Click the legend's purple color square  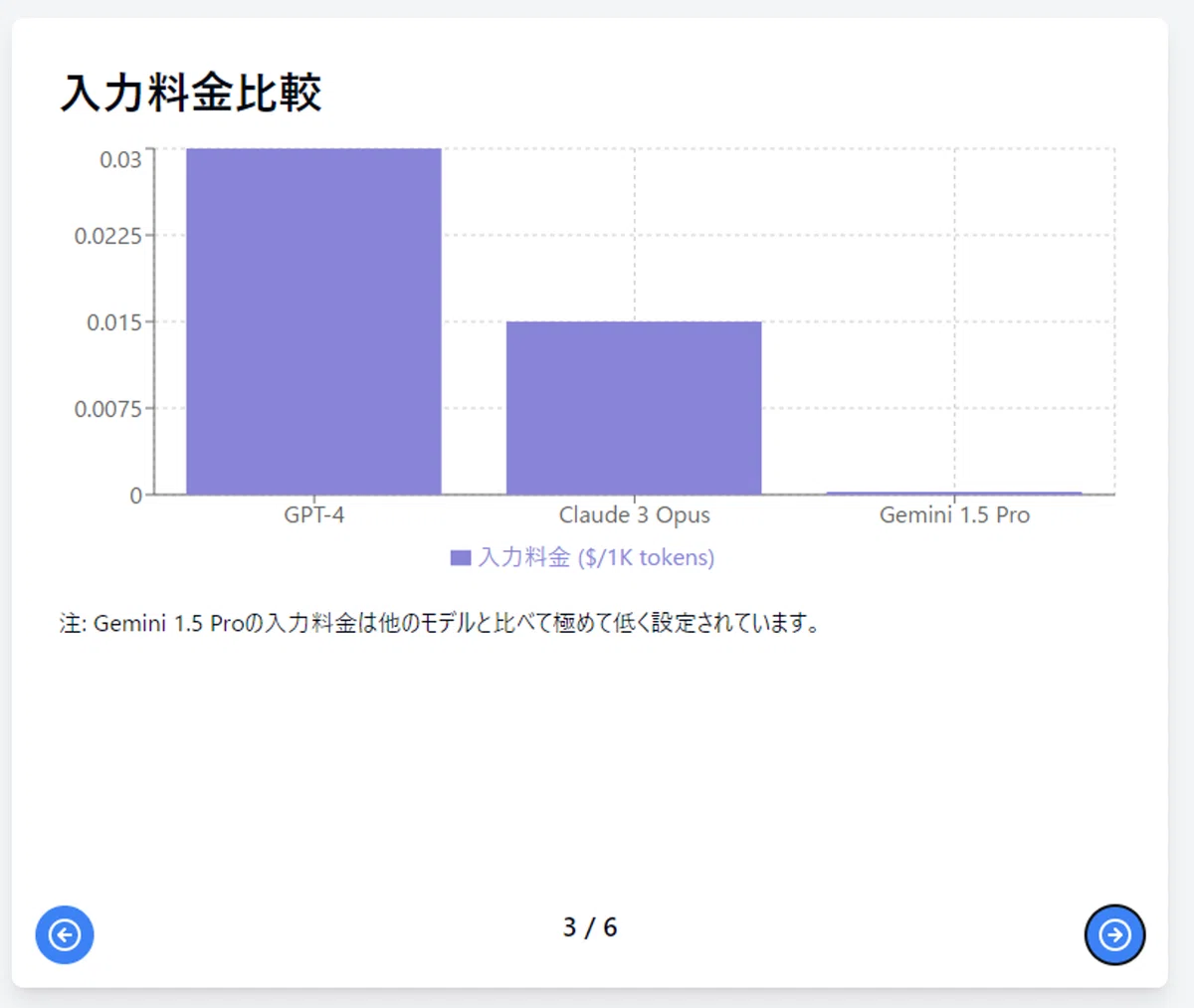click(x=461, y=558)
